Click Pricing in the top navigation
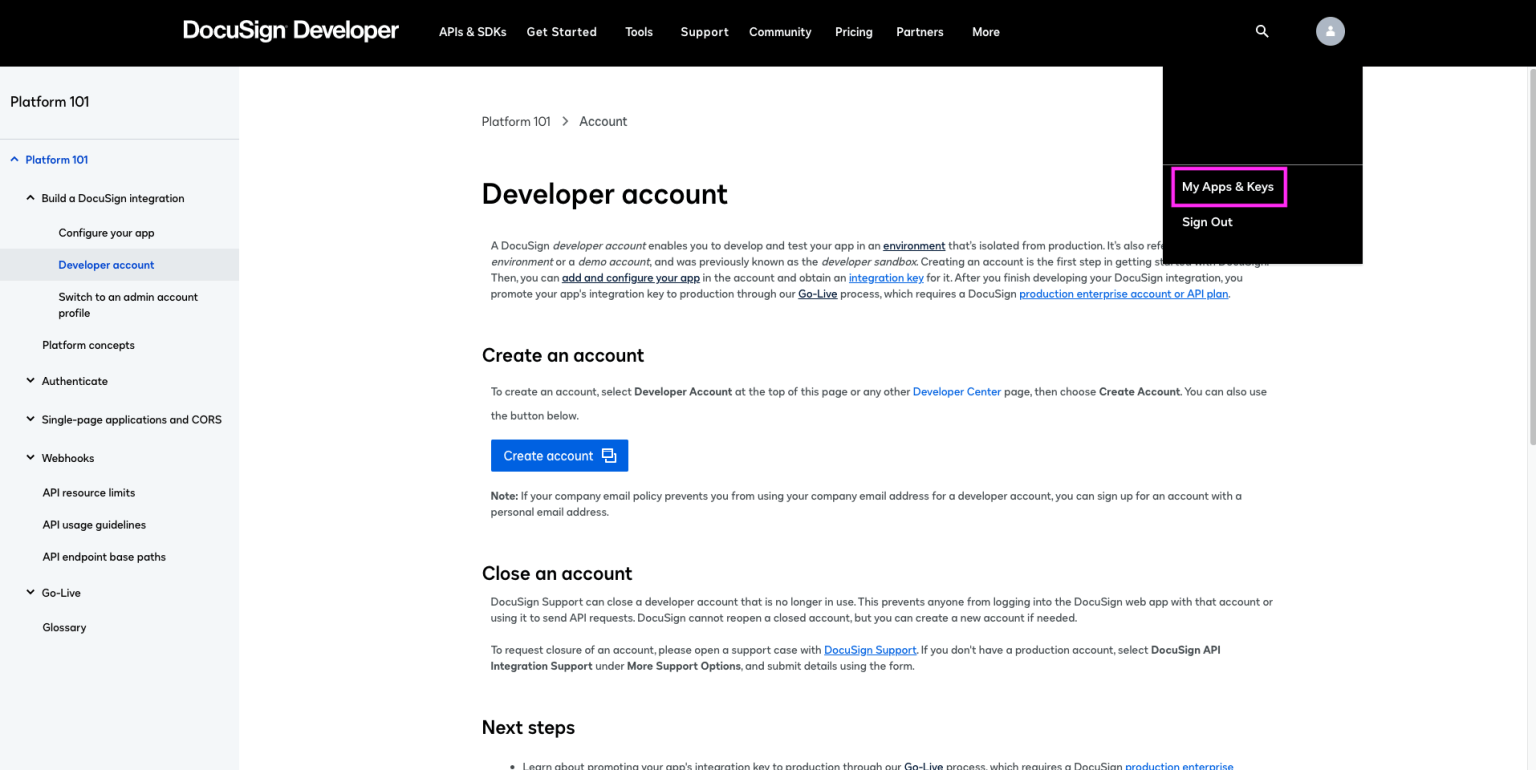The height and width of the screenshot is (770, 1536). click(x=853, y=31)
